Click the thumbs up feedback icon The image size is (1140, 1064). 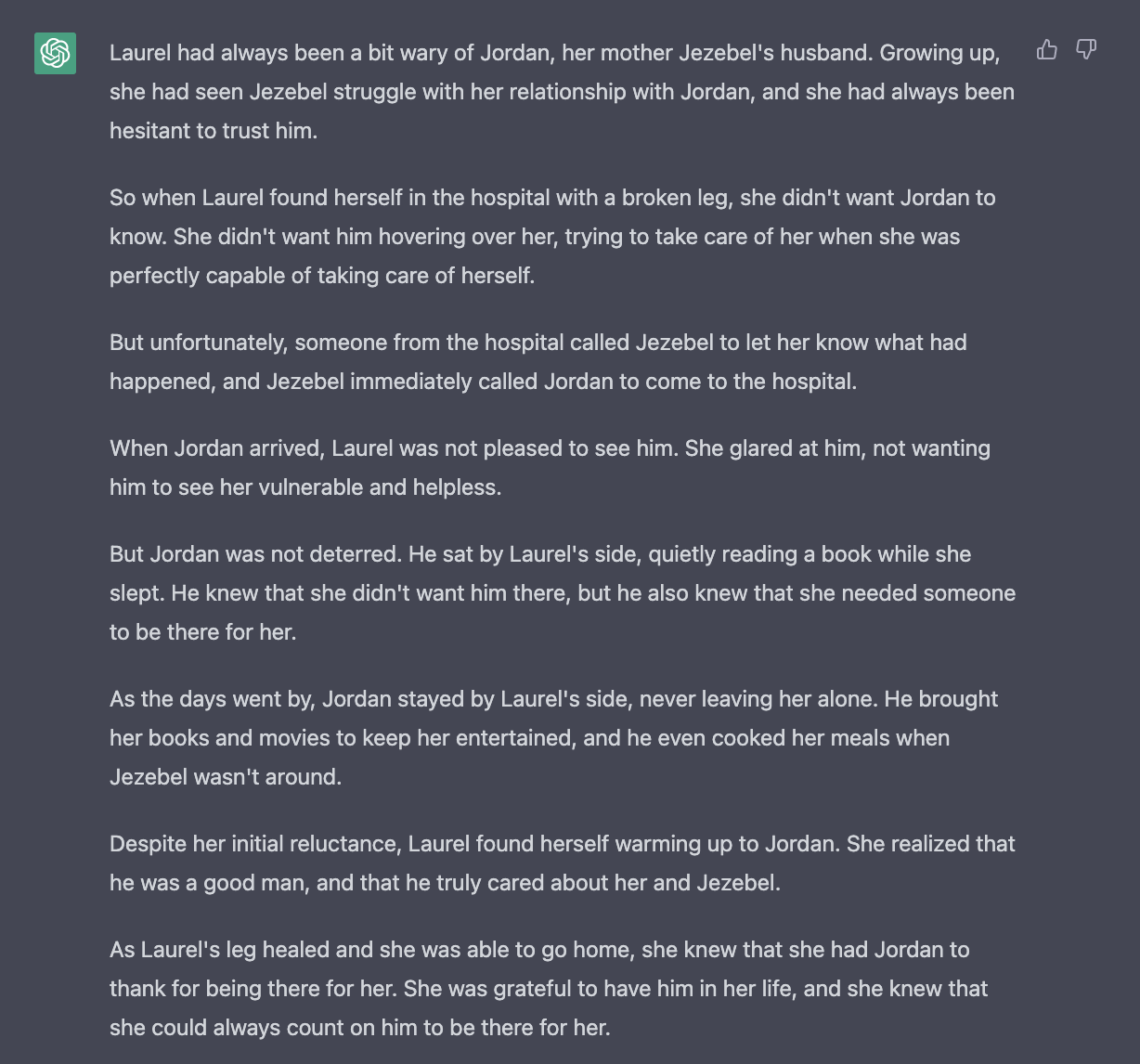click(1046, 50)
